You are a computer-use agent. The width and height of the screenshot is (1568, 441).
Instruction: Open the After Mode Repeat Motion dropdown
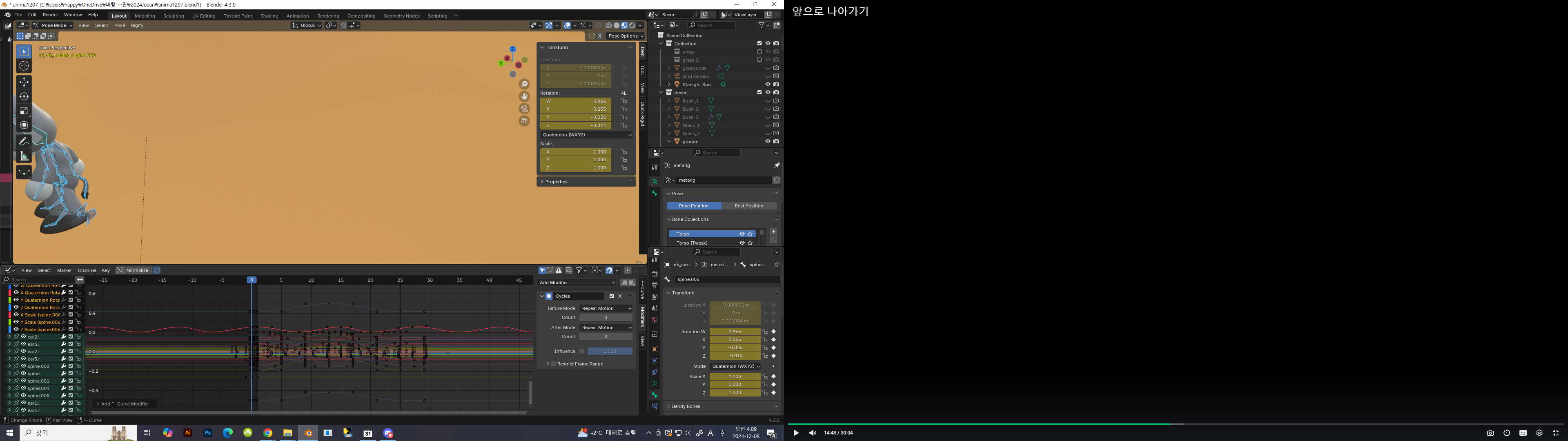[606, 328]
